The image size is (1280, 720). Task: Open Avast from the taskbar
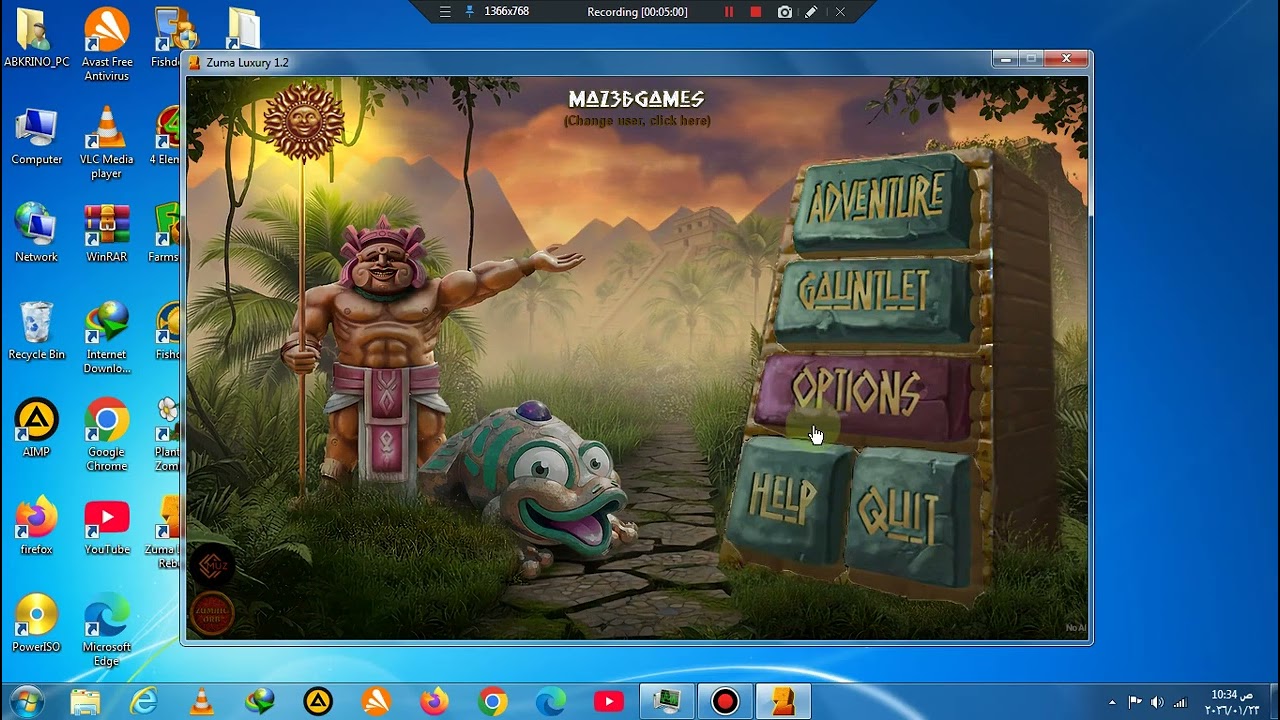[376, 702]
